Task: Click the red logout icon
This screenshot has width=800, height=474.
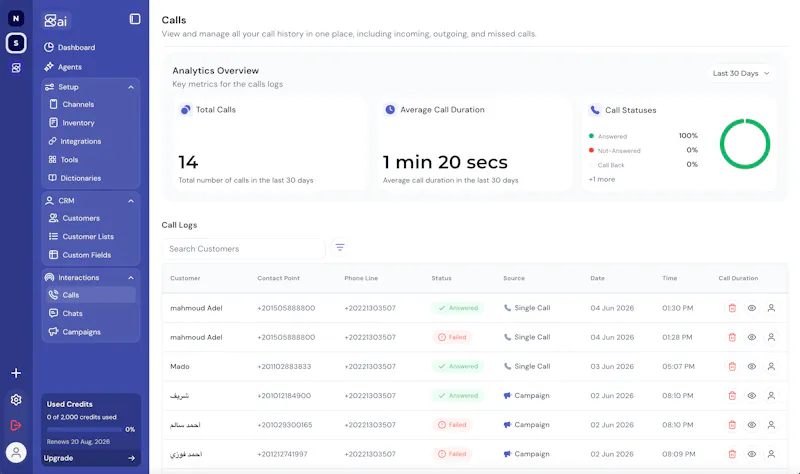Action: [x=16, y=425]
